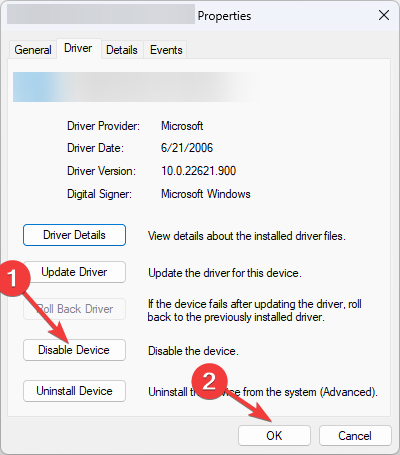Go to the Events tab
Image resolution: width=400 pixels, height=455 pixels.
[x=166, y=50]
